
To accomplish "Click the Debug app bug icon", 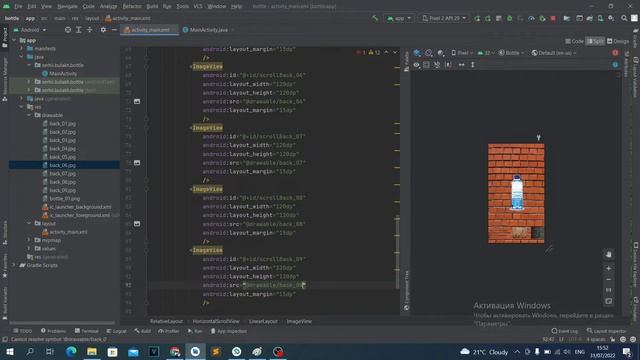I will pos(509,18).
